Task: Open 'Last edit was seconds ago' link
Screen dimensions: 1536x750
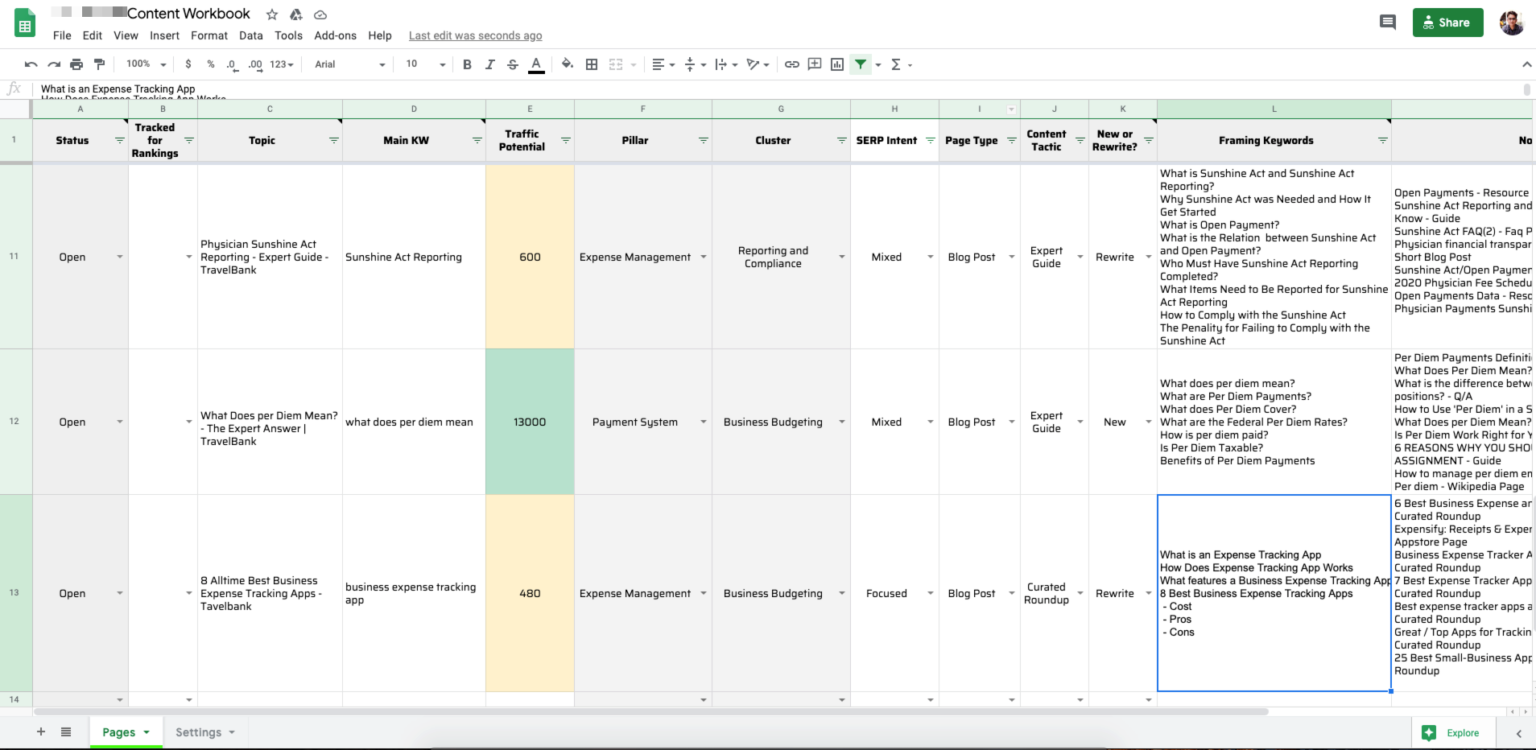Action: click(x=475, y=35)
